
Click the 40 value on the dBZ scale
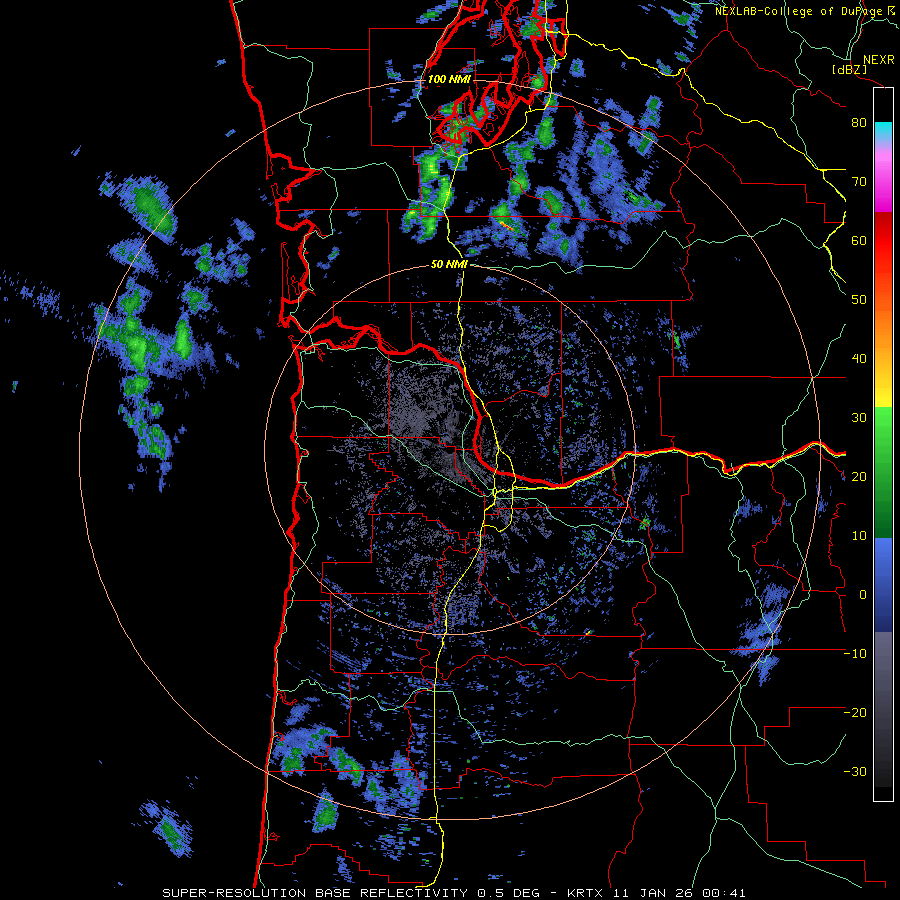click(x=859, y=359)
